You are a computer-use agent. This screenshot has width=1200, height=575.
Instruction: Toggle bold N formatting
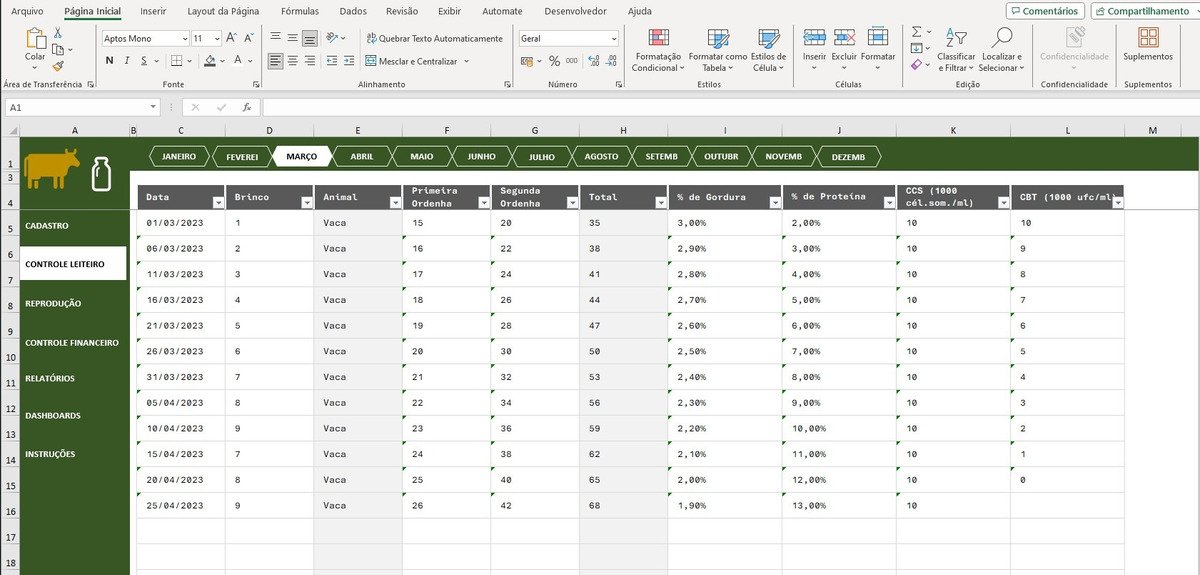[110, 61]
